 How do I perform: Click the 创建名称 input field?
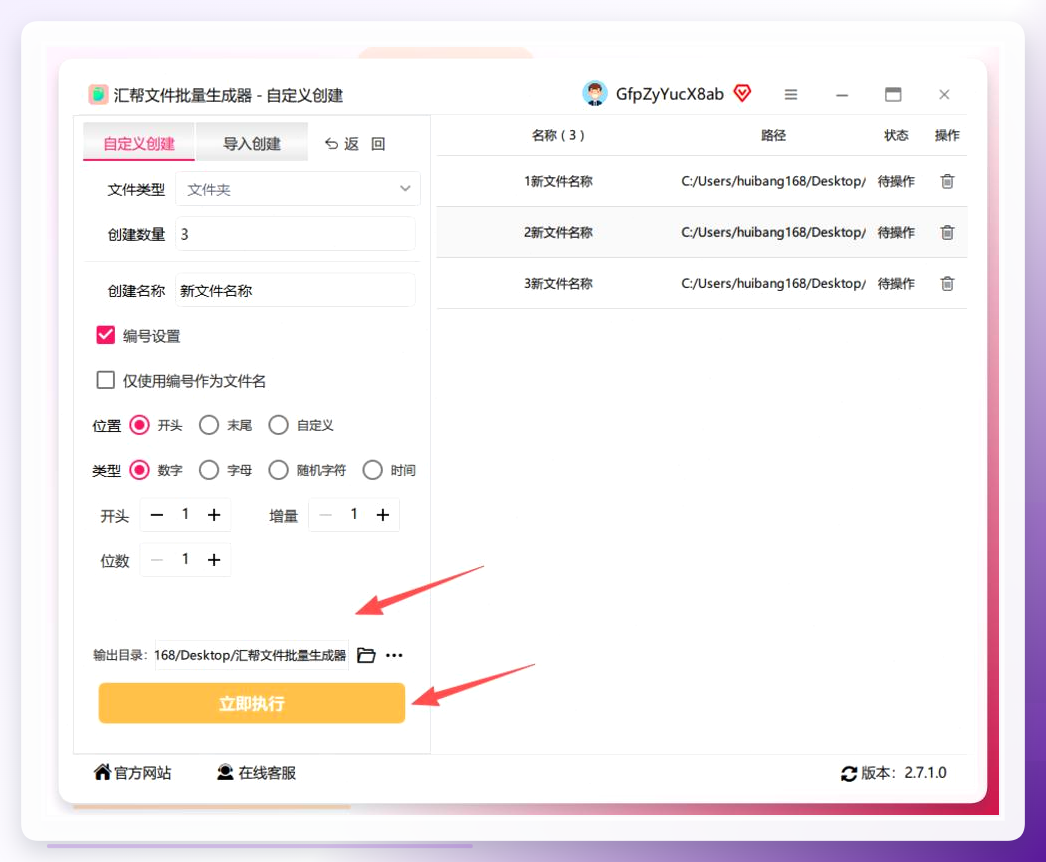pyautogui.click(x=295, y=290)
